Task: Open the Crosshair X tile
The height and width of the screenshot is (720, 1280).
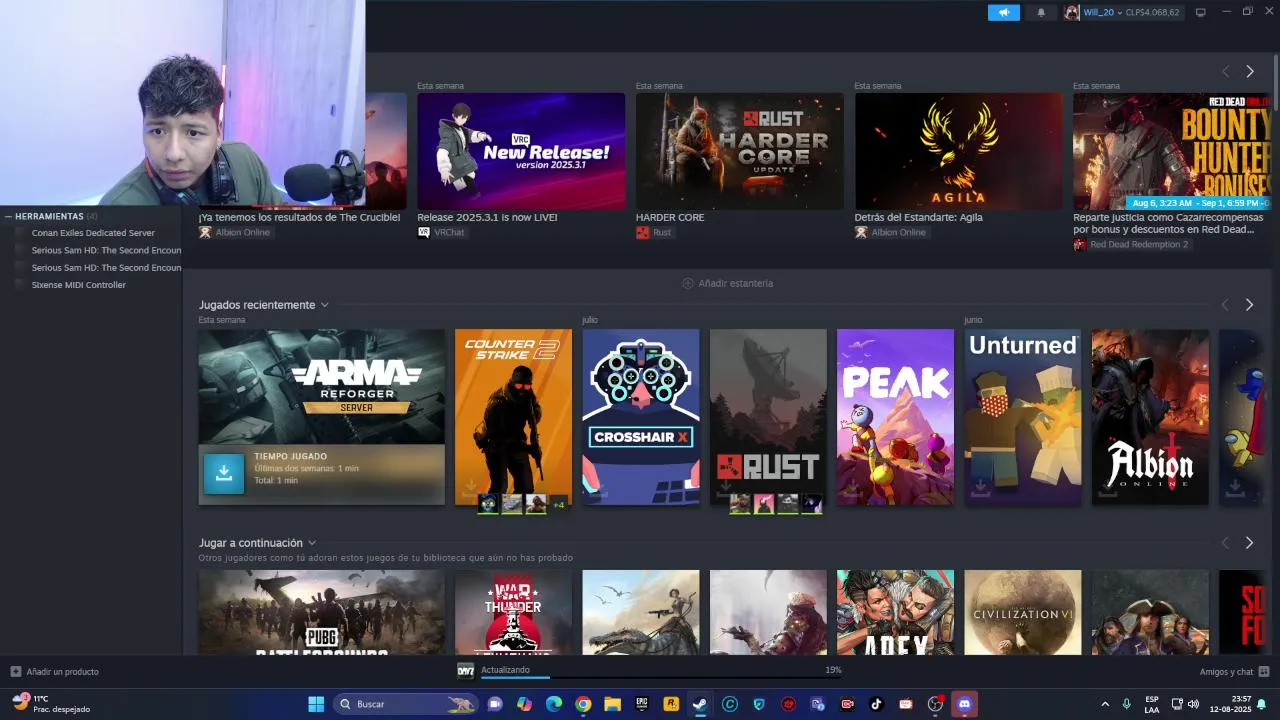Action: click(x=641, y=417)
